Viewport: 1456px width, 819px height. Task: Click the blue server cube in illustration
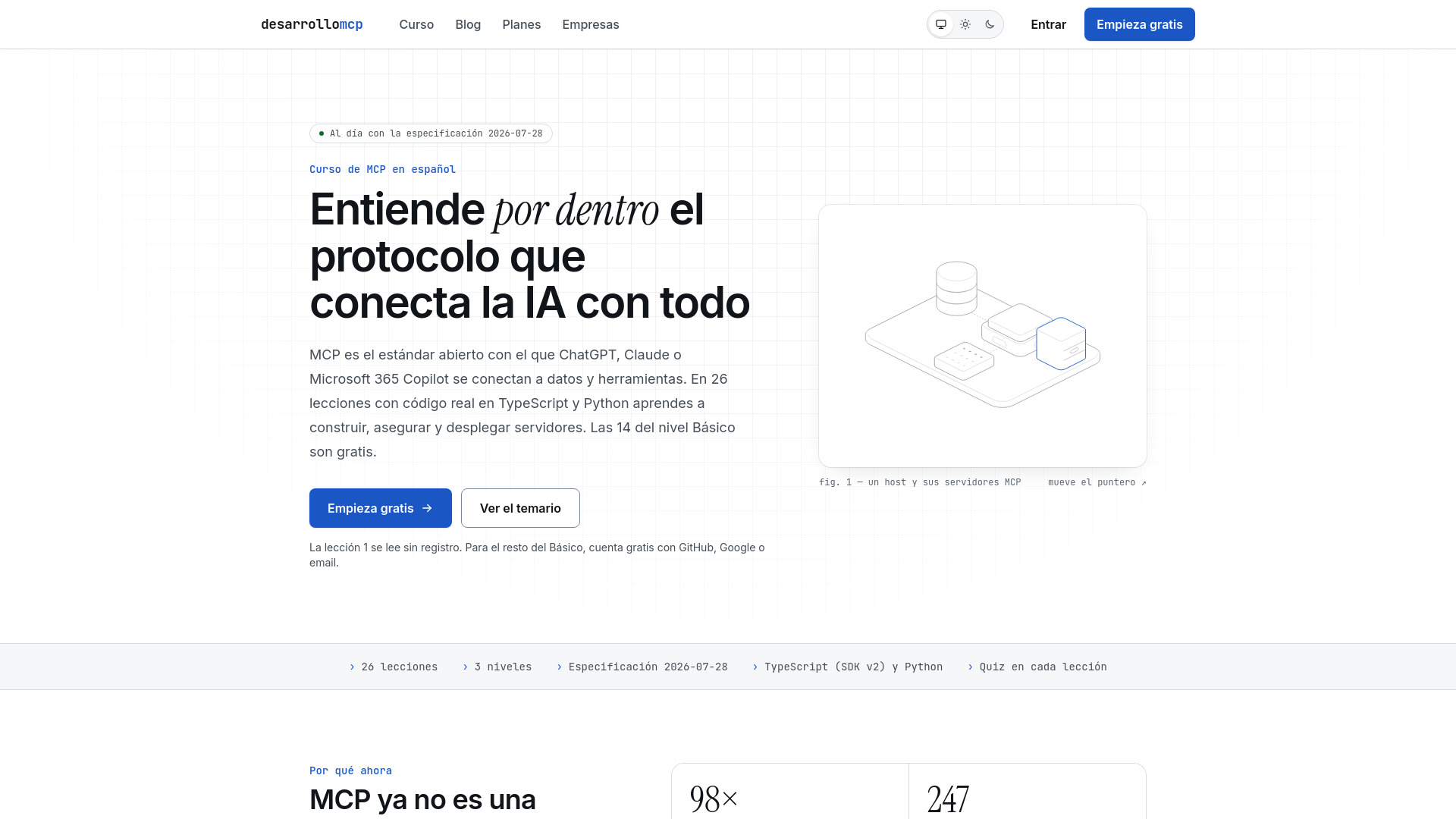(1061, 344)
